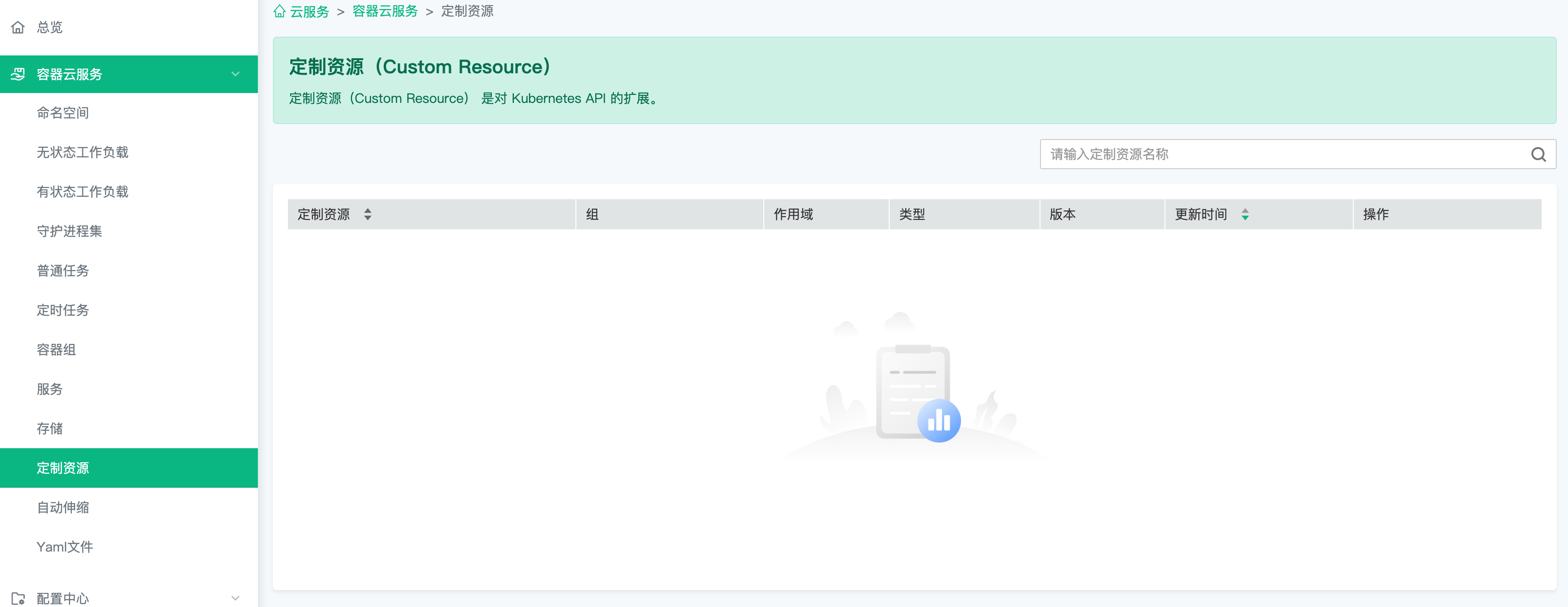Select 定制资源 in the sidebar
This screenshot has height=607, width=1568.
[129, 467]
